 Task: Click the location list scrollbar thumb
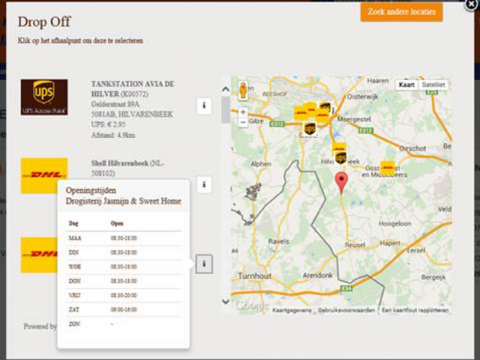coord(226,110)
